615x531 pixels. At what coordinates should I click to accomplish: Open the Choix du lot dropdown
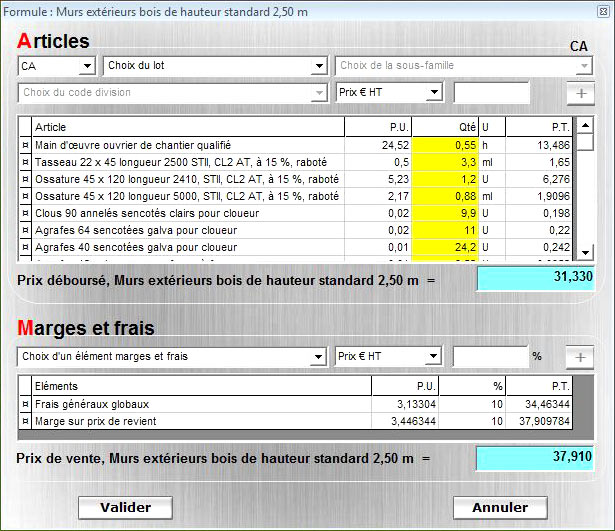point(319,66)
